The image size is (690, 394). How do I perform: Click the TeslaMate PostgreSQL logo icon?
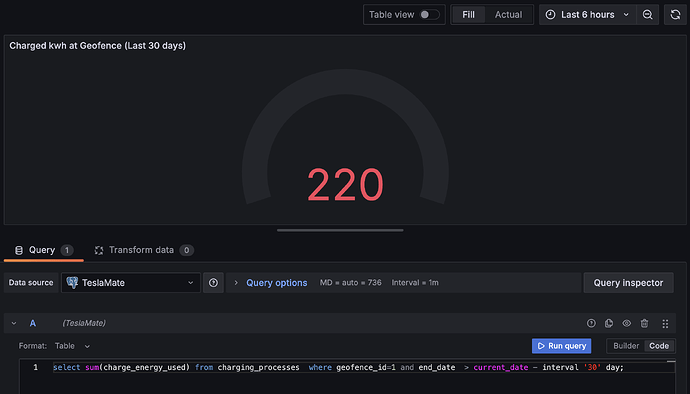pos(72,282)
